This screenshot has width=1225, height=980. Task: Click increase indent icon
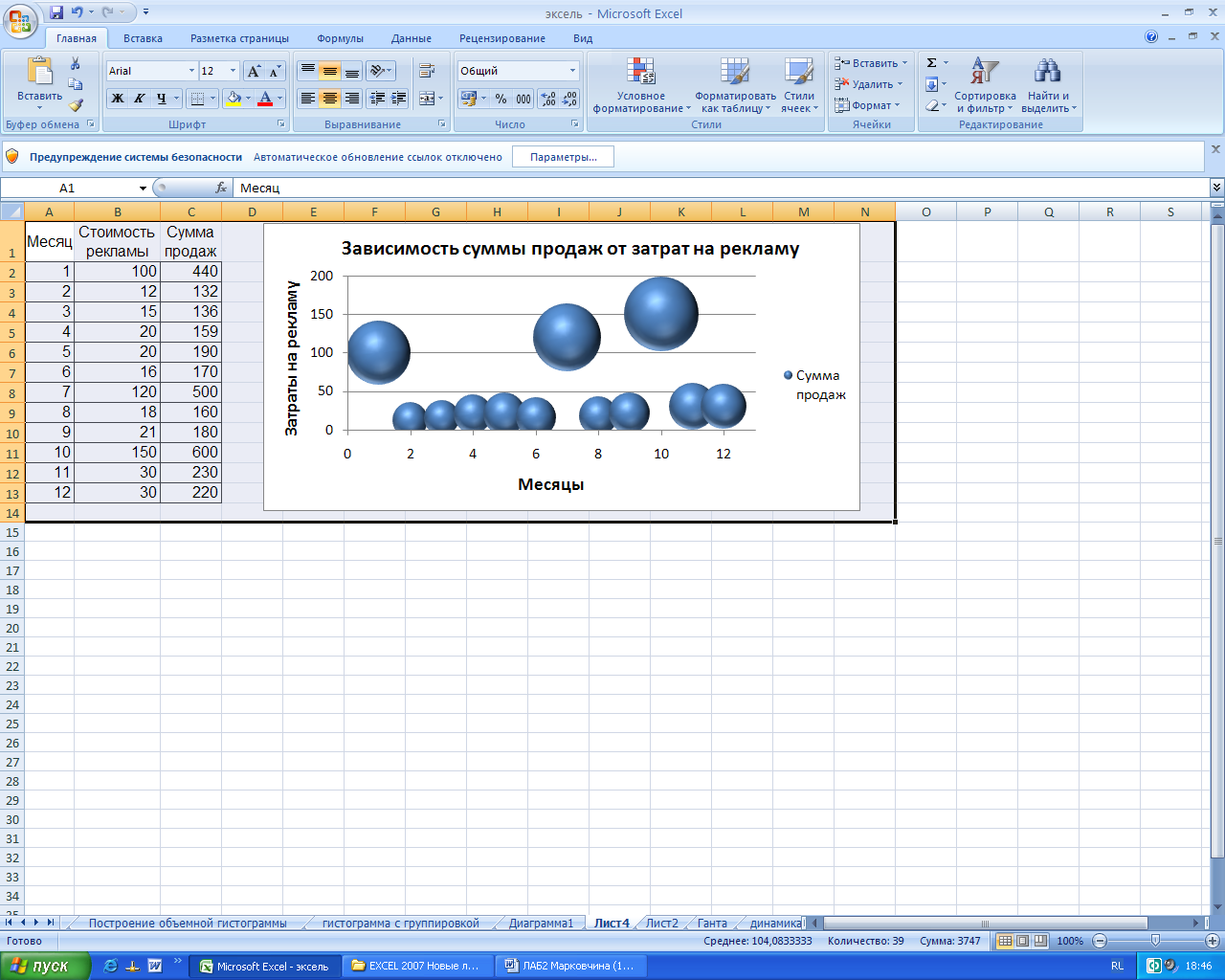(x=398, y=98)
